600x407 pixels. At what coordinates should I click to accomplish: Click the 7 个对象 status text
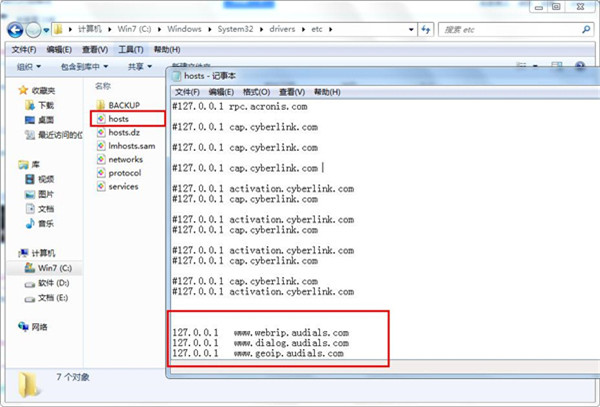[x=73, y=378]
